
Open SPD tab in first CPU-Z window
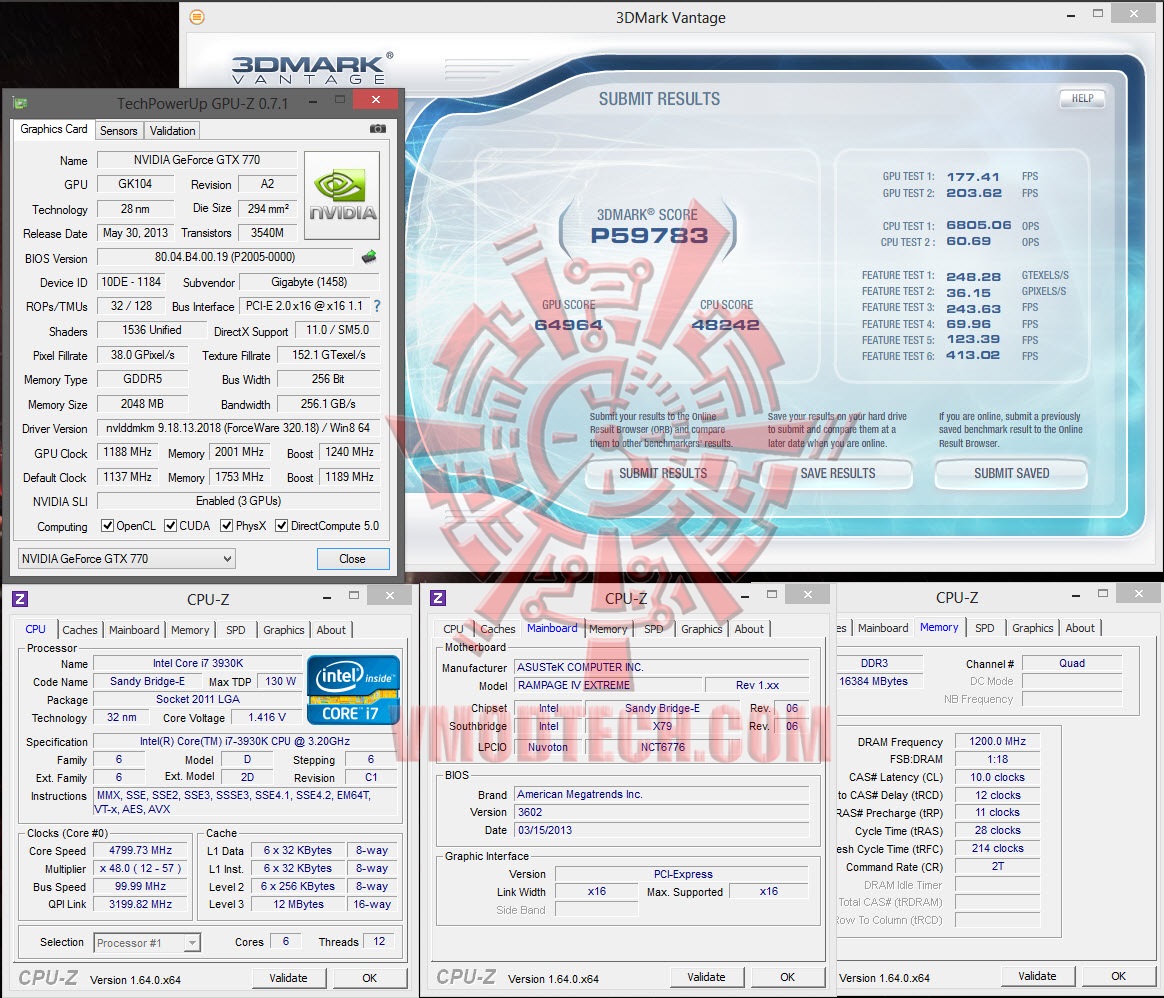[235, 630]
